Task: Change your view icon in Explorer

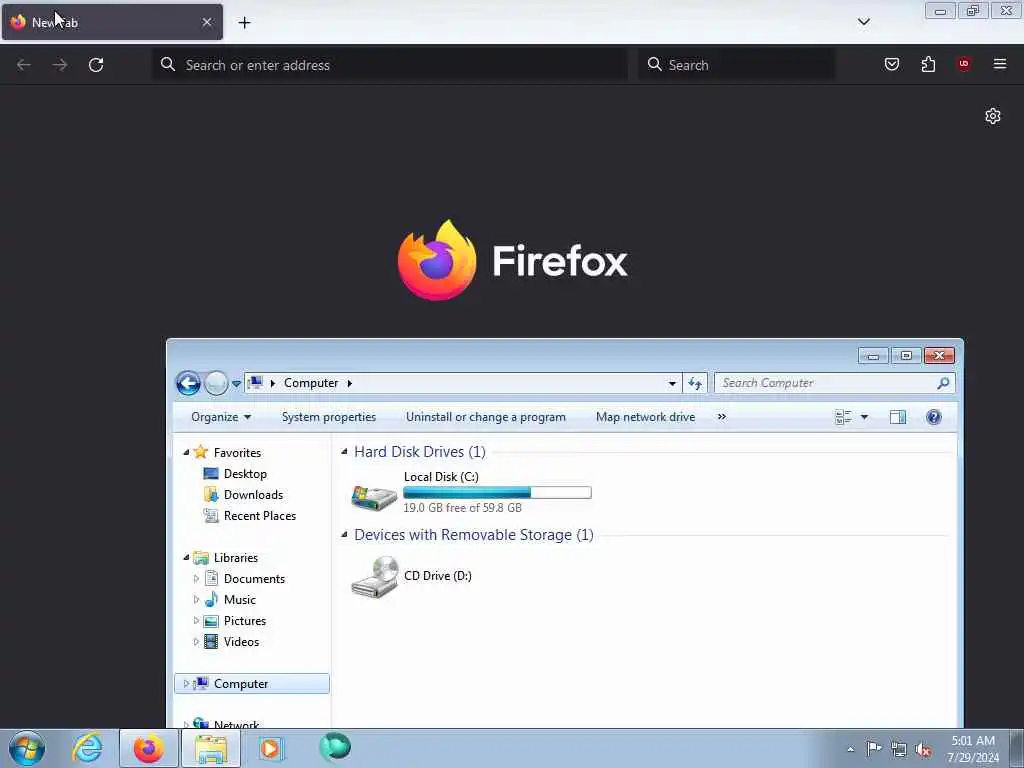Action: 843,417
